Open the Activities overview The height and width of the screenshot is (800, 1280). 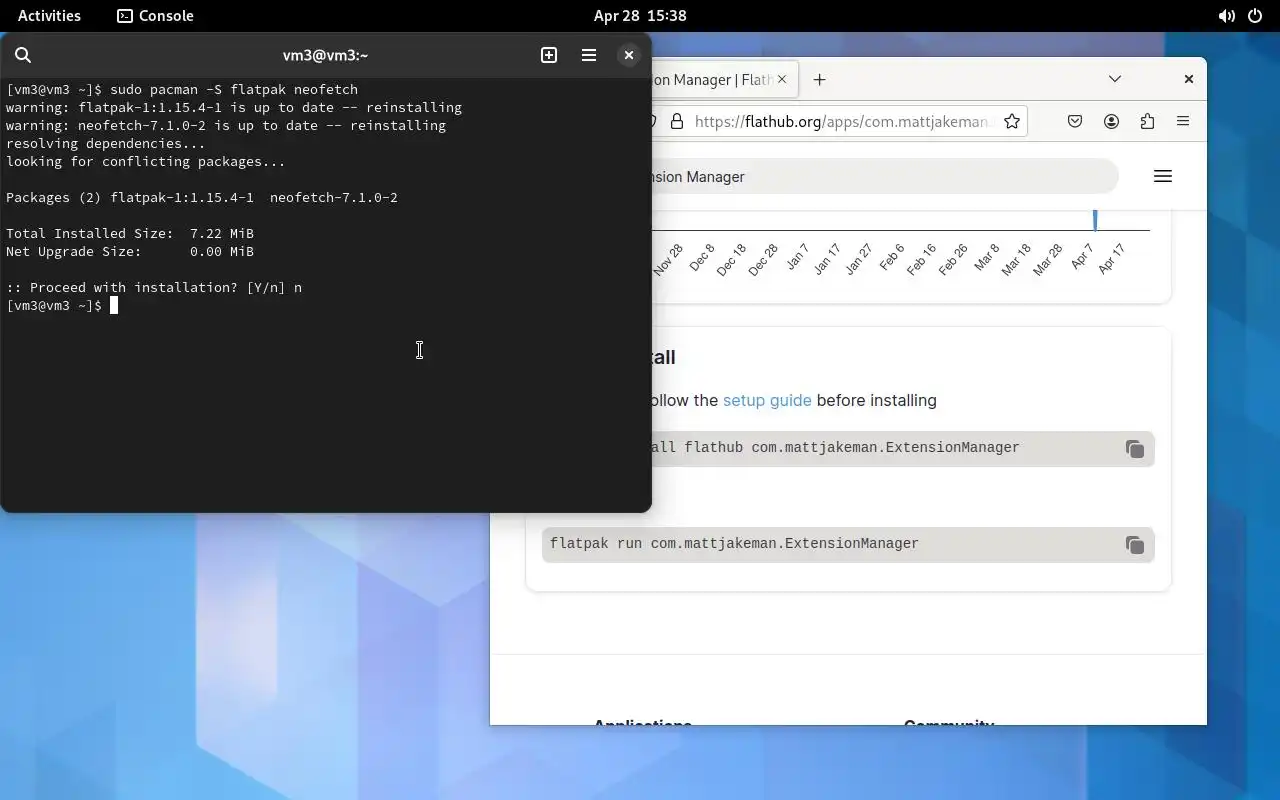[x=49, y=15]
